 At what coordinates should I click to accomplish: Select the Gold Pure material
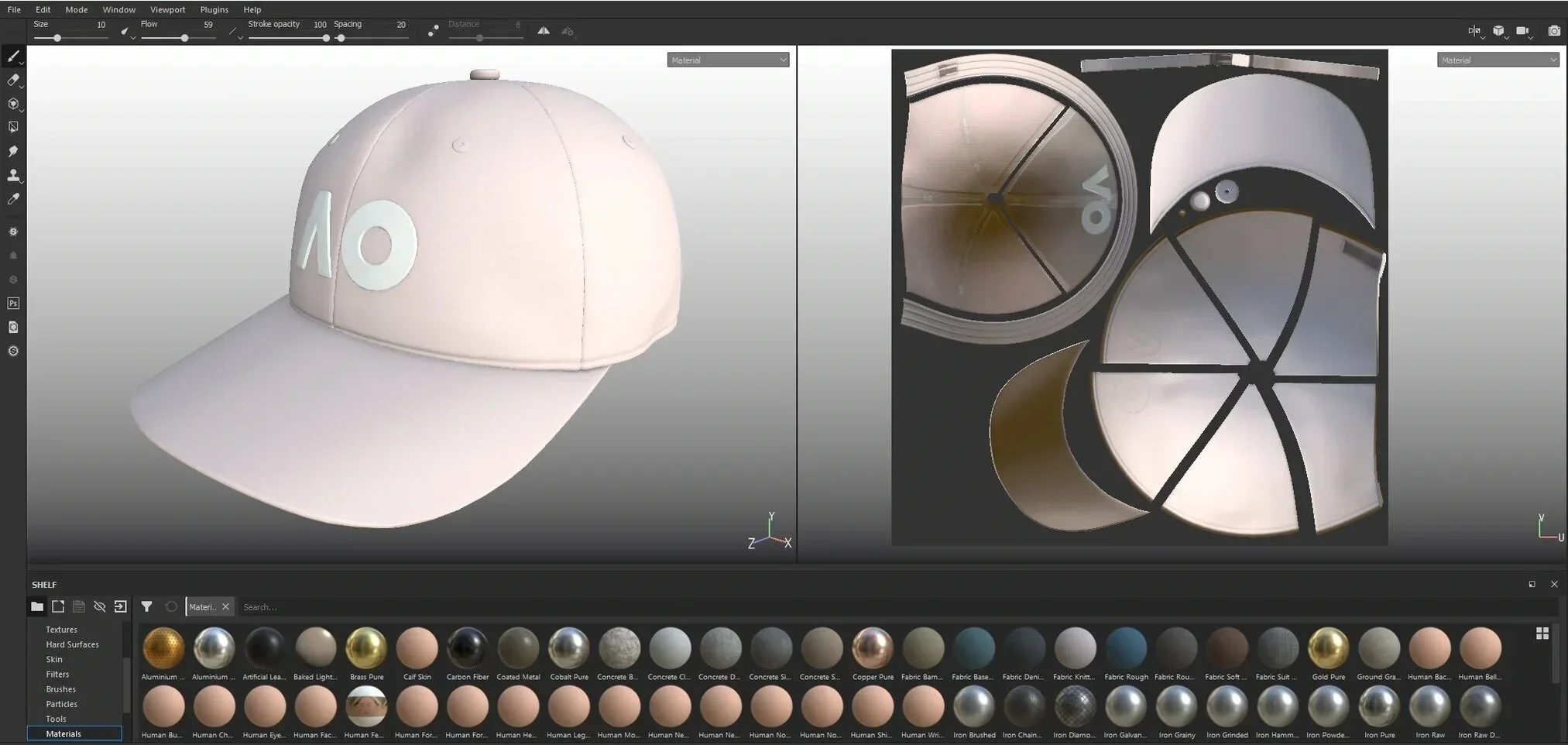1329,654
